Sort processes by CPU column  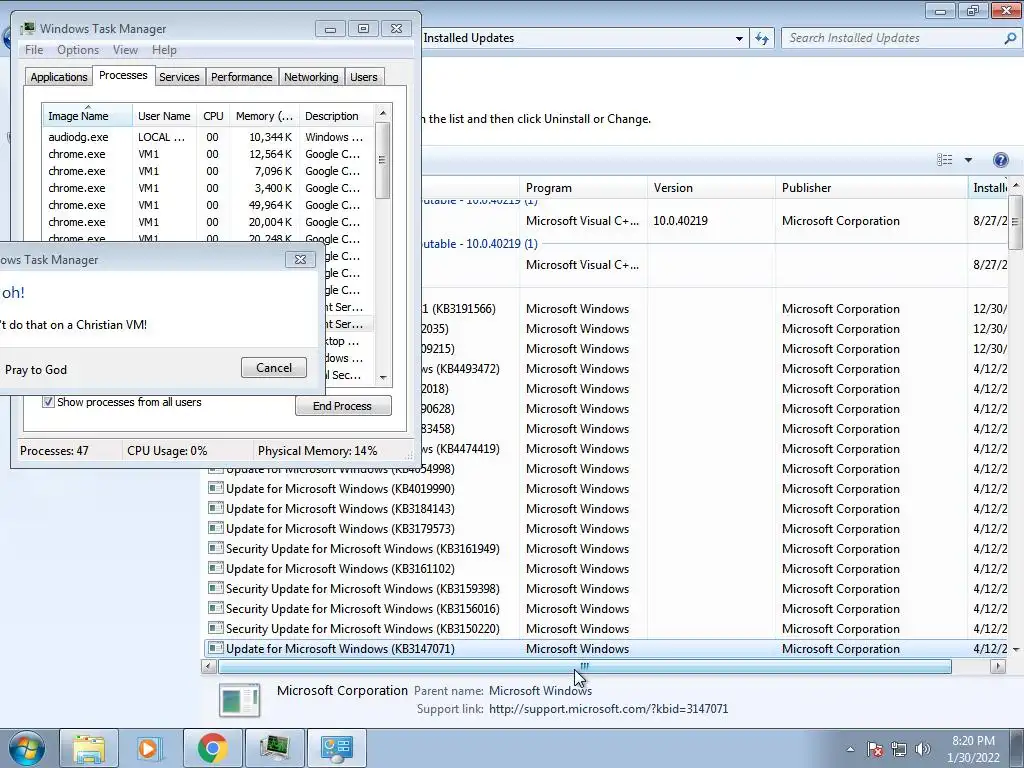point(213,116)
